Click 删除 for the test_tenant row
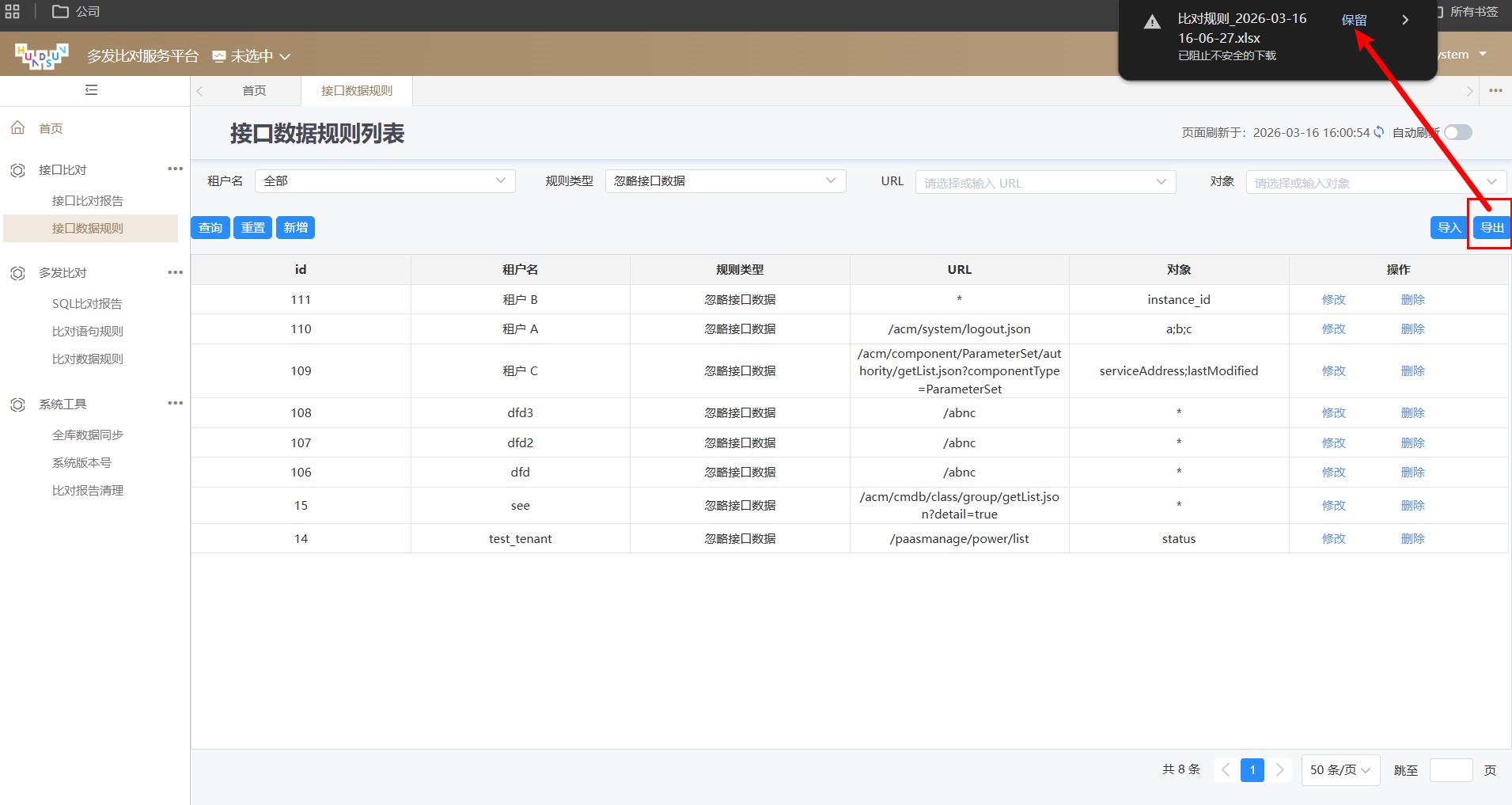This screenshot has height=805, width=1512. [1412, 539]
